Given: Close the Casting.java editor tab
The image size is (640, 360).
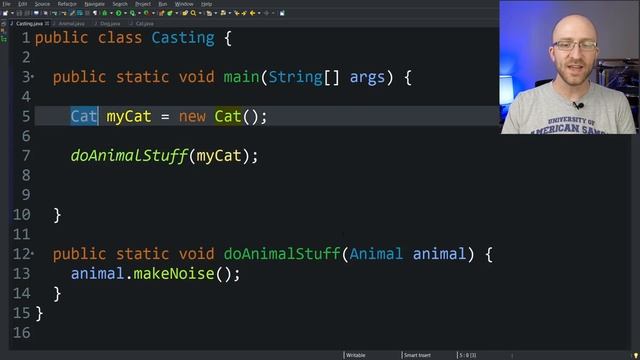Looking at the screenshot, I should (47, 24).
